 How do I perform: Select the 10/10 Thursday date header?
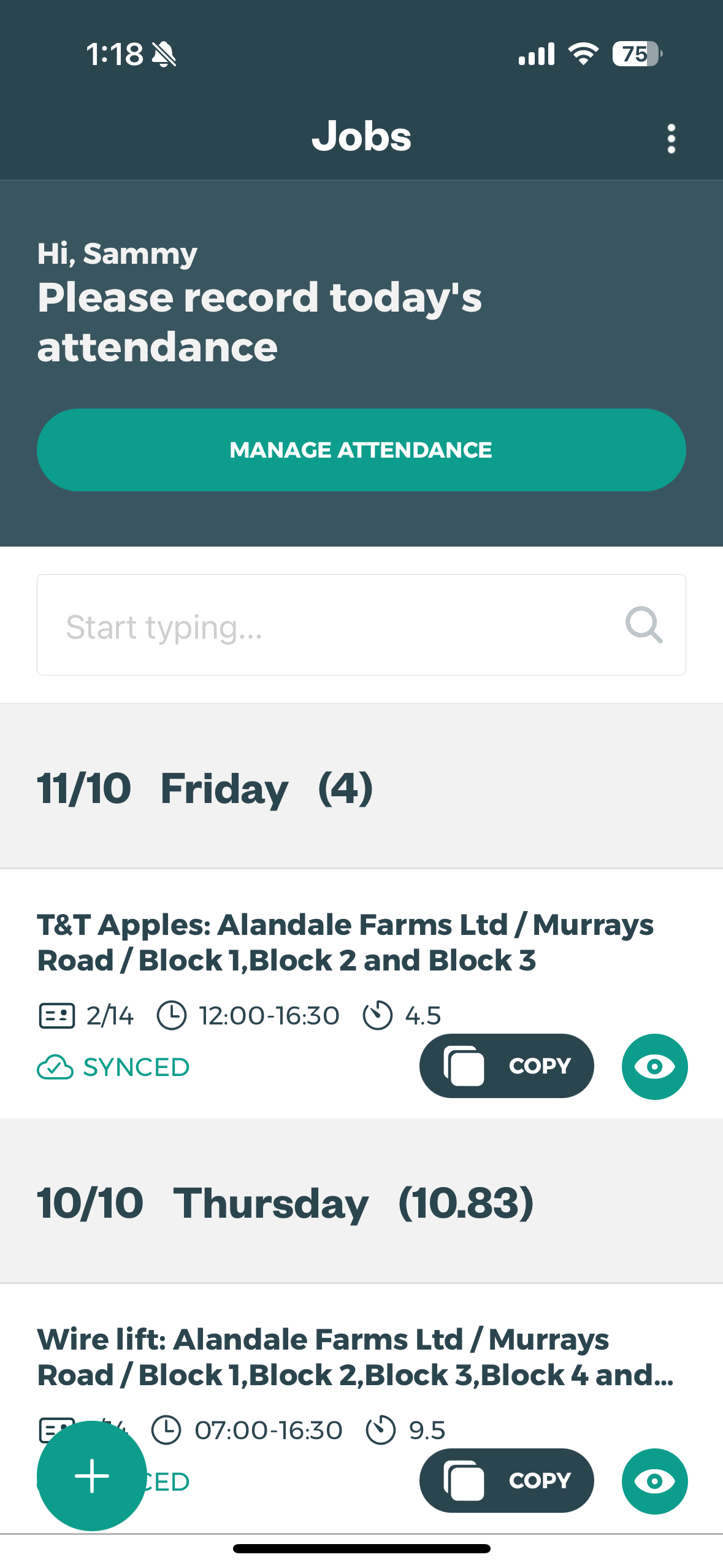(285, 1203)
